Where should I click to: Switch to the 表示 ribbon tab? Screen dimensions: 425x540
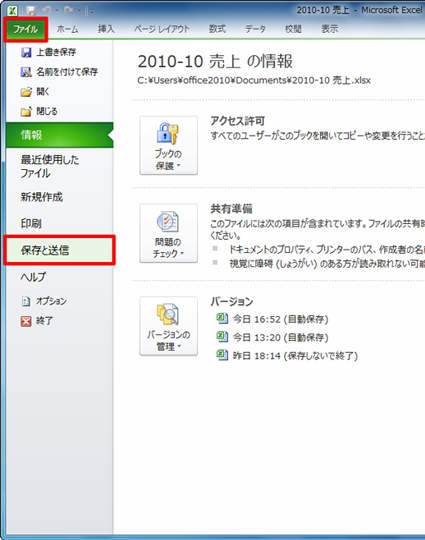pyautogui.click(x=330, y=29)
